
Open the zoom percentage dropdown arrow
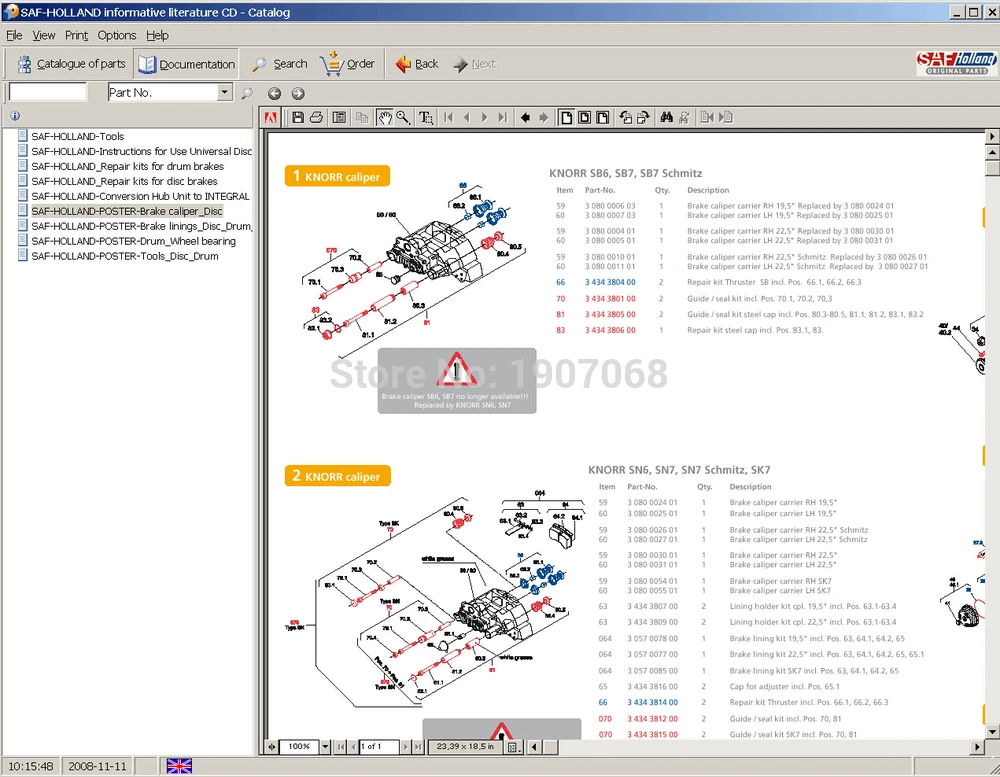[325, 746]
